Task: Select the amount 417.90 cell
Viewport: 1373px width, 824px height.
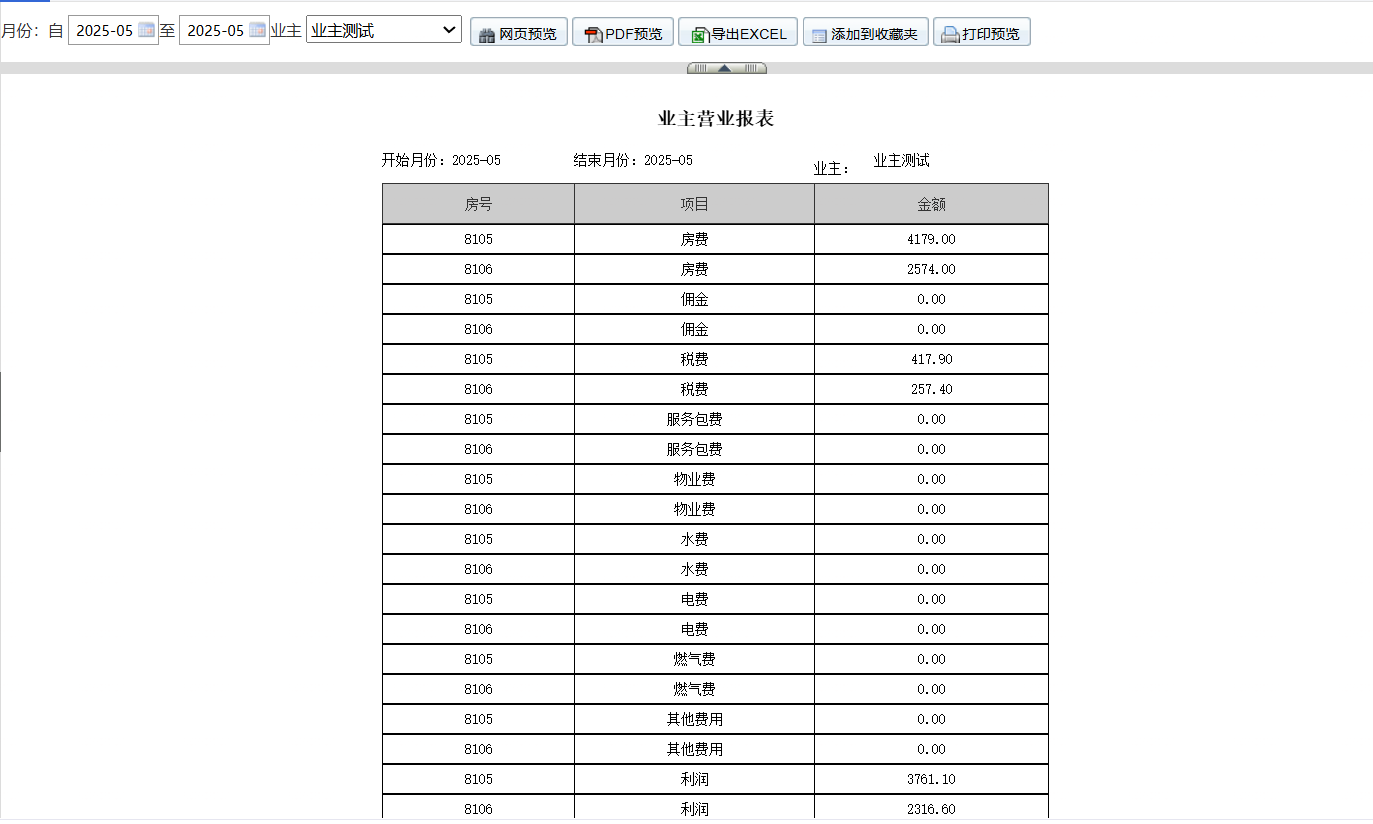Action: pyautogui.click(x=931, y=359)
